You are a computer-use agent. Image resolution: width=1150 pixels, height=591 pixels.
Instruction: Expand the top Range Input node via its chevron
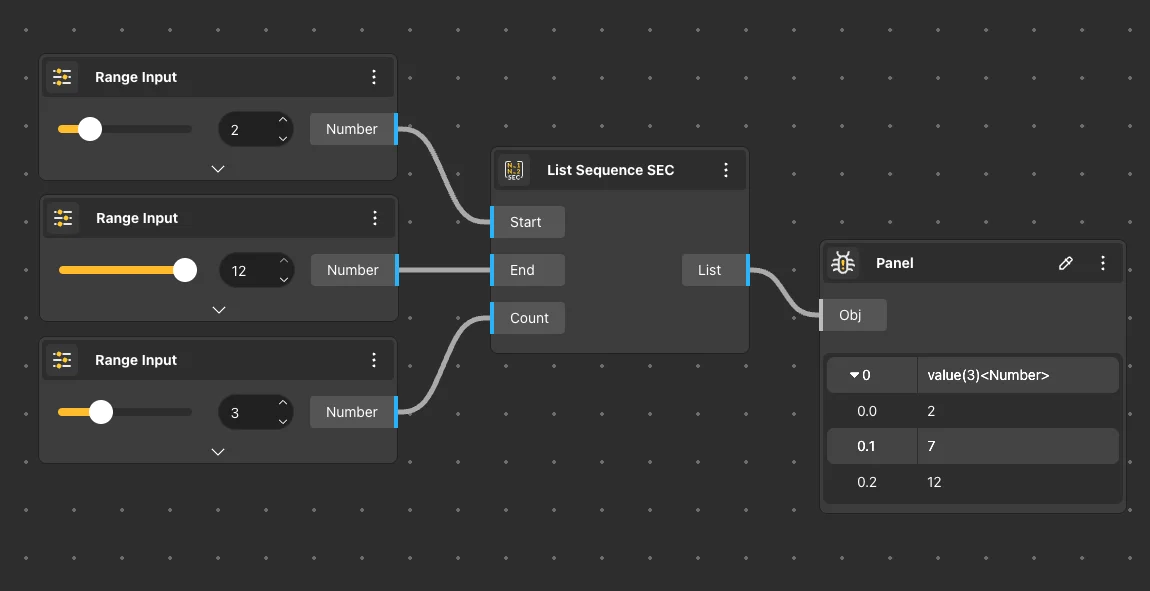coord(218,169)
